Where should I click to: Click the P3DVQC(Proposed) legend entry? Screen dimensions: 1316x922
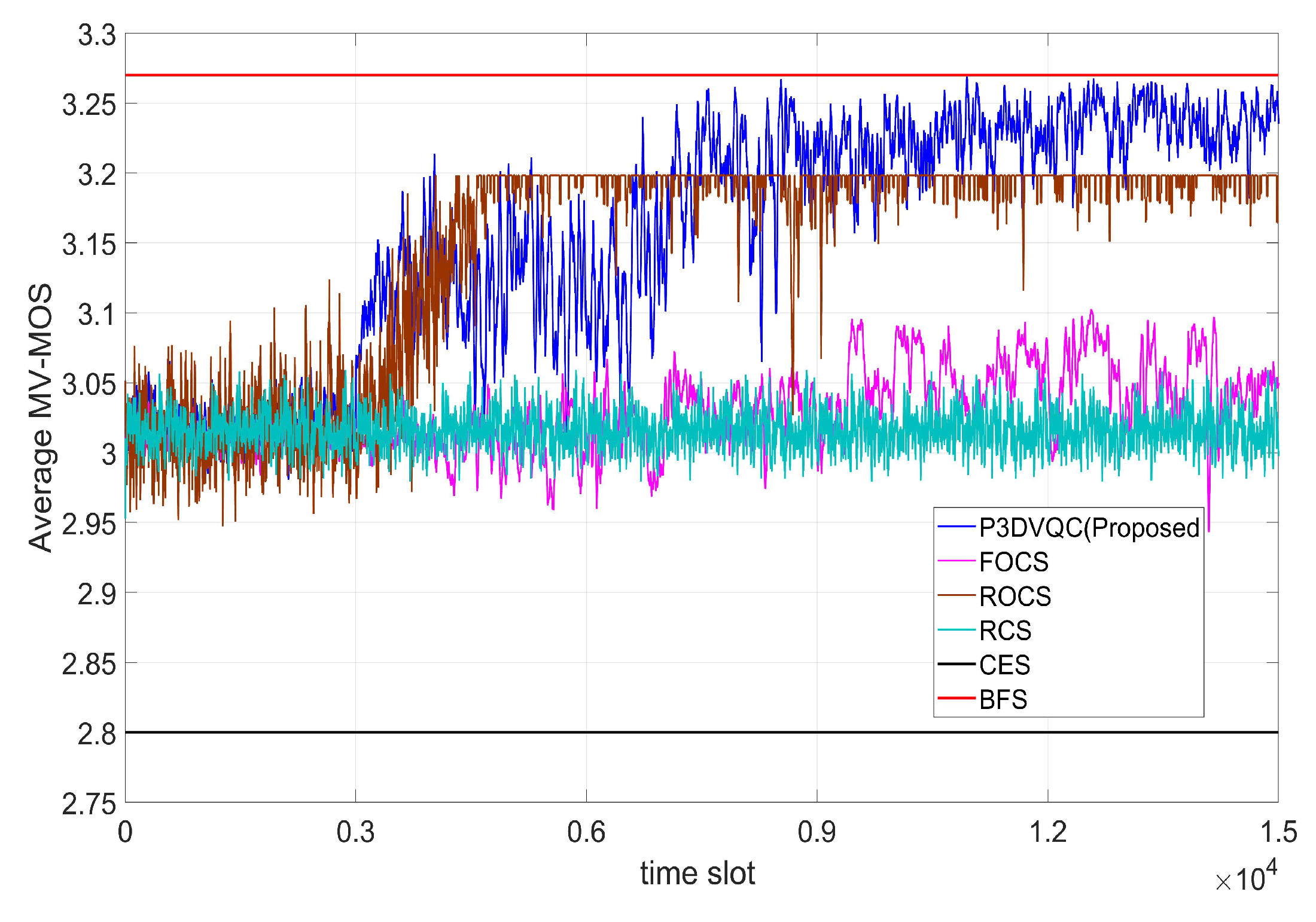click(x=1089, y=528)
